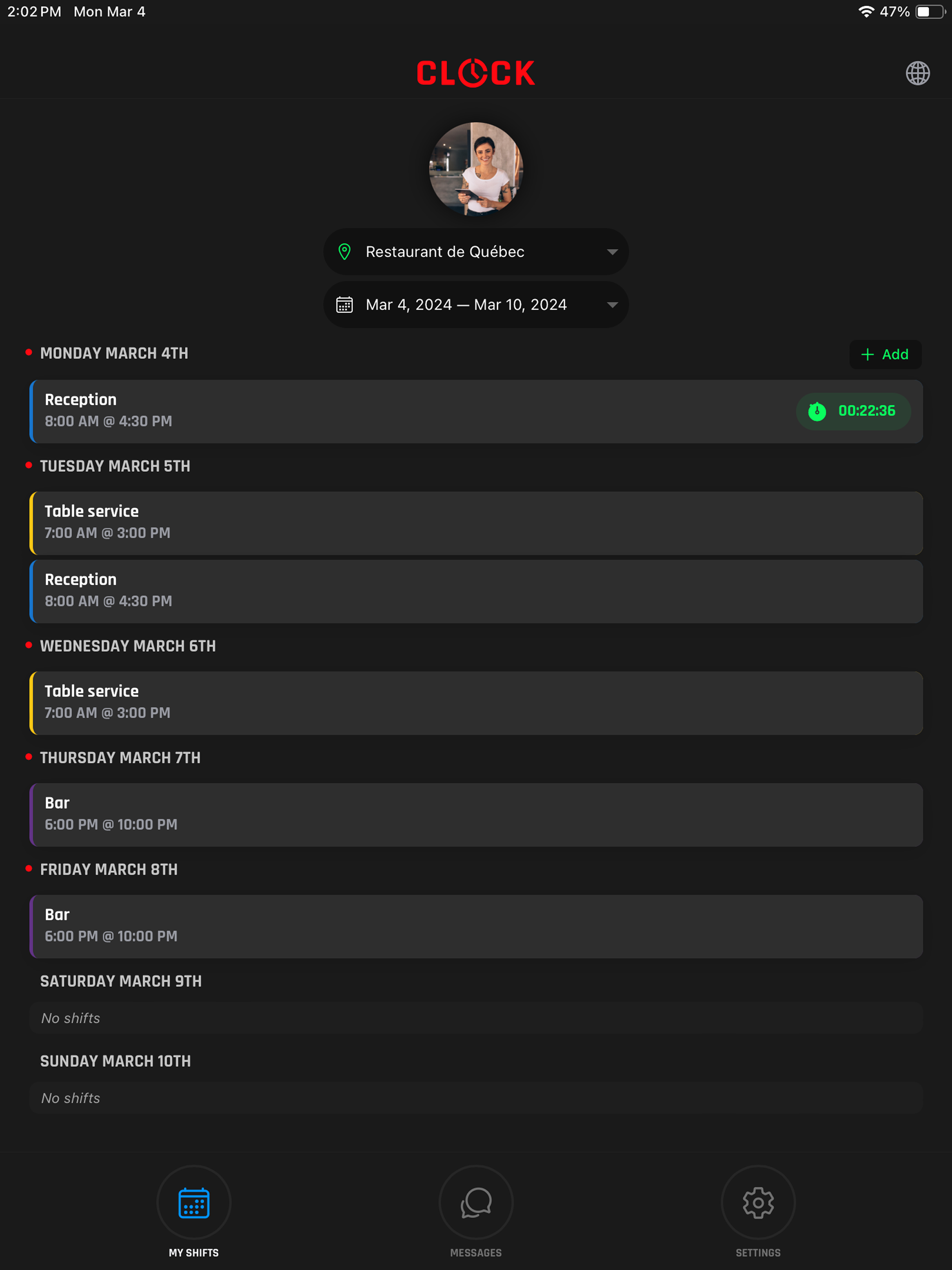The height and width of the screenshot is (1270, 952).
Task: Open Thursday's Bar shift card
Action: tap(476, 815)
